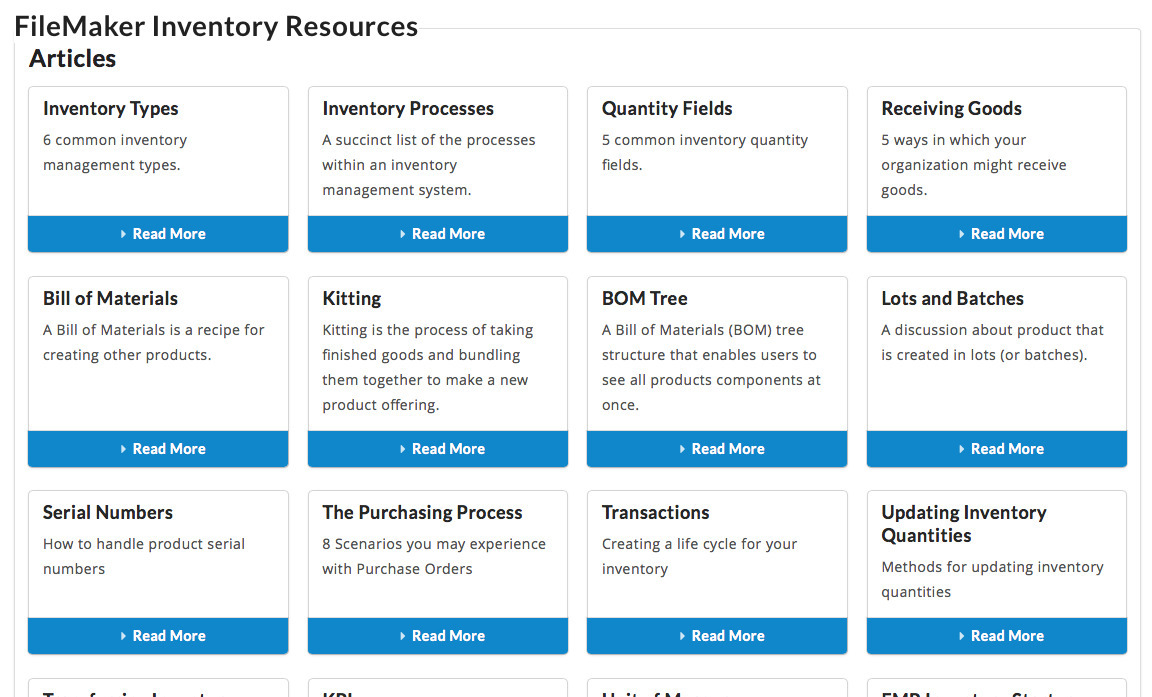Open the Updating Inventory Quantities article

[997, 635]
